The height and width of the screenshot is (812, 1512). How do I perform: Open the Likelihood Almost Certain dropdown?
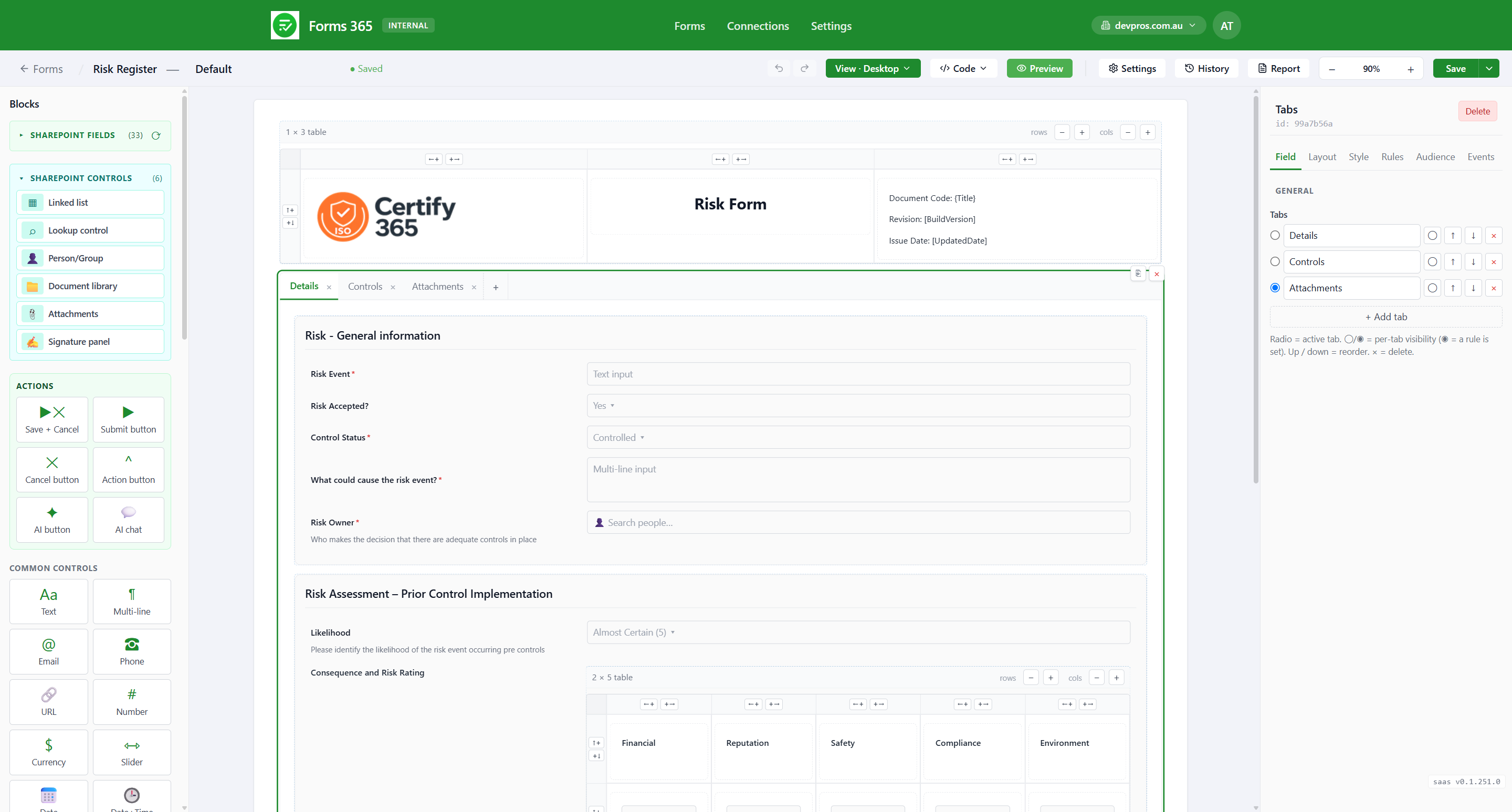(858, 632)
